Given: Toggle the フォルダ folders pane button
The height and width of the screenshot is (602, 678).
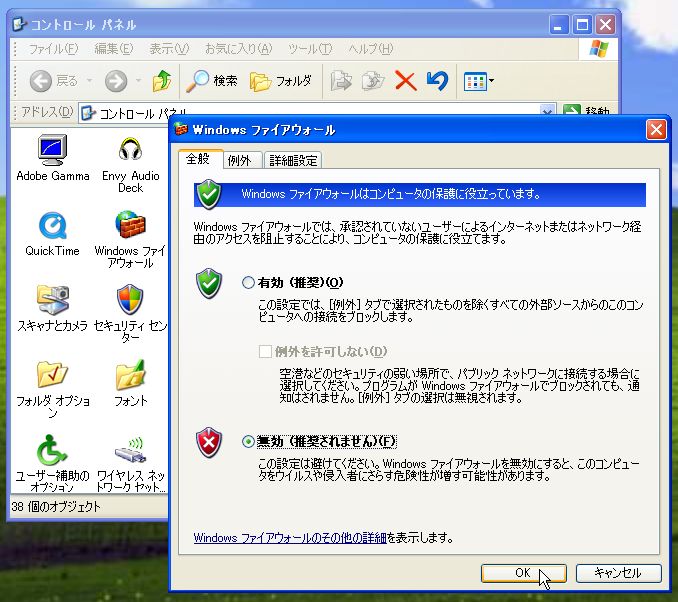Looking at the screenshot, I should [x=281, y=81].
